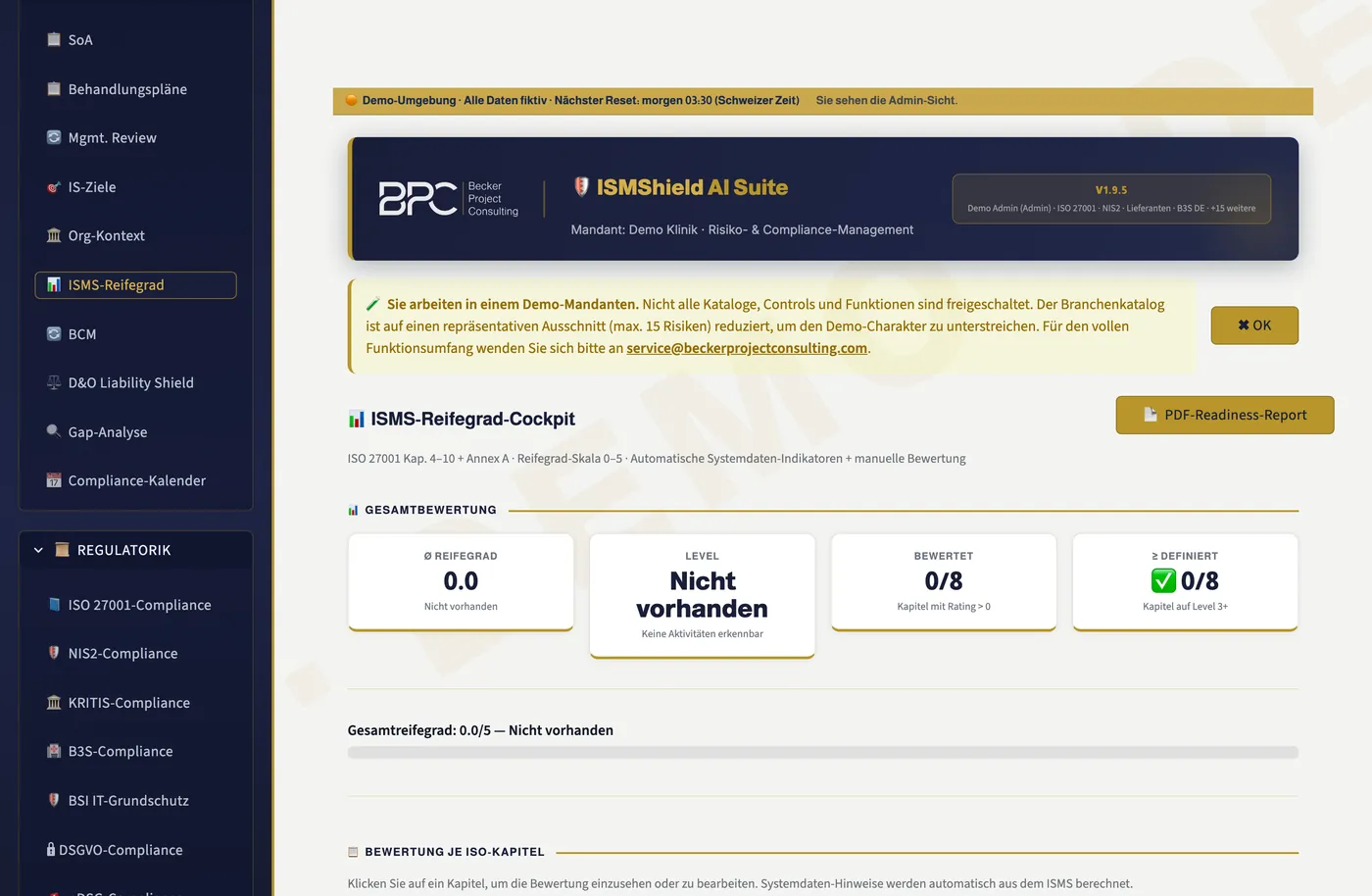Click the 'ISO 27001 Kap. 4–10 + Annex A' description line
The height and width of the screenshot is (896, 1372).
tap(657, 459)
